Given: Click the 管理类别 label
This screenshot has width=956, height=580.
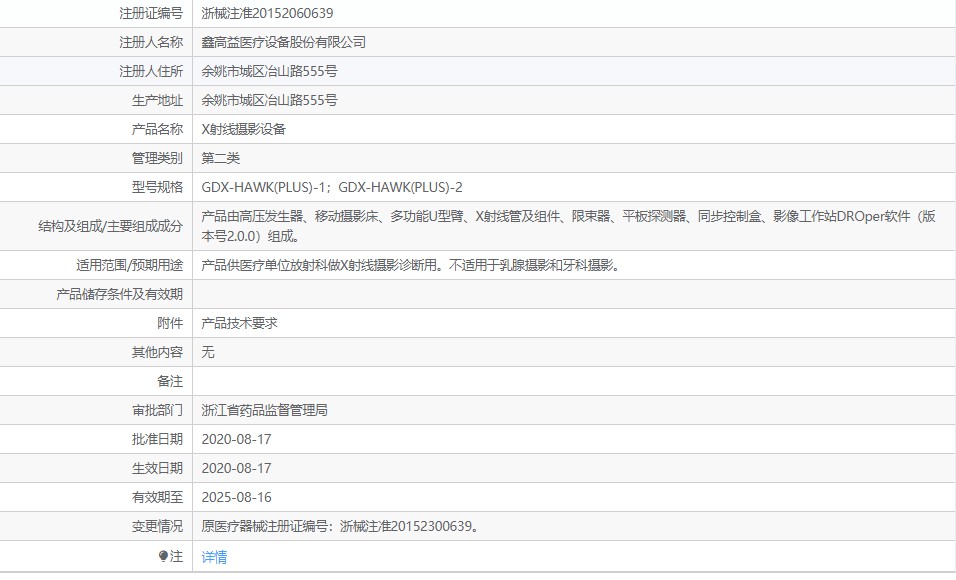Looking at the screenshot, I should 157,158.
